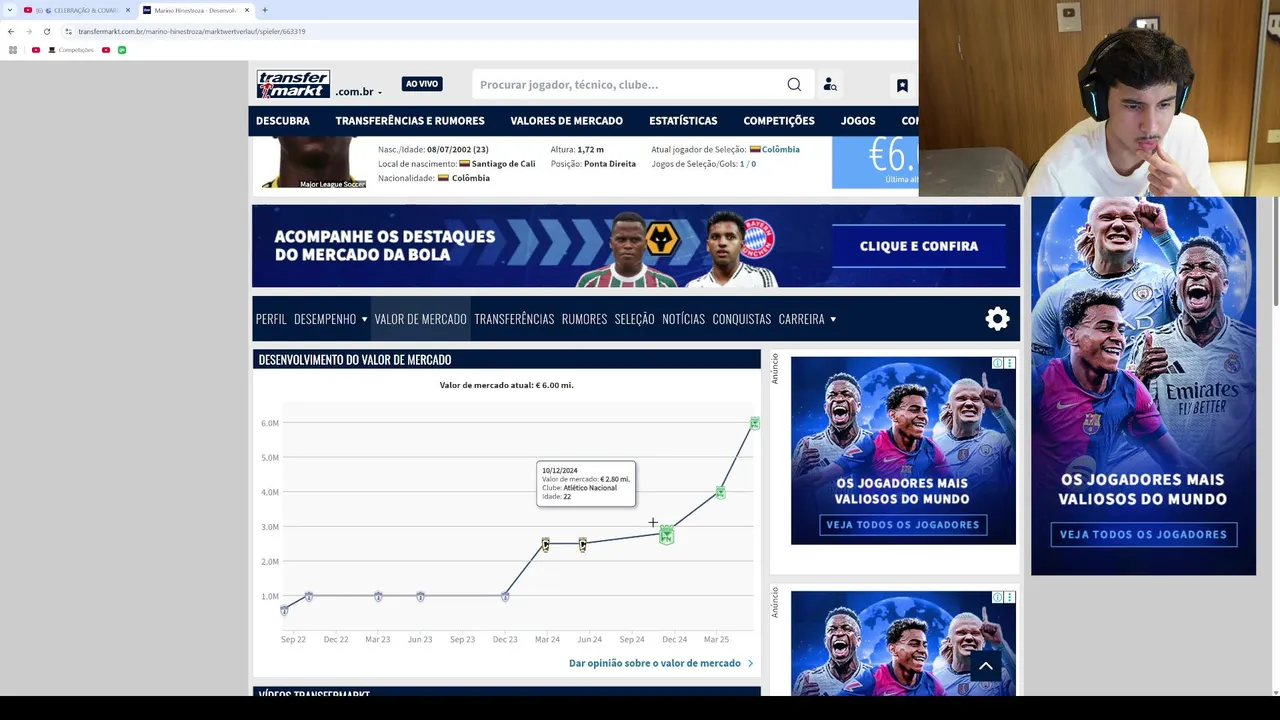This screenshot has width=1280, height=720.
Task: Open the bookmarks apps grid icon
Action: 13,50
